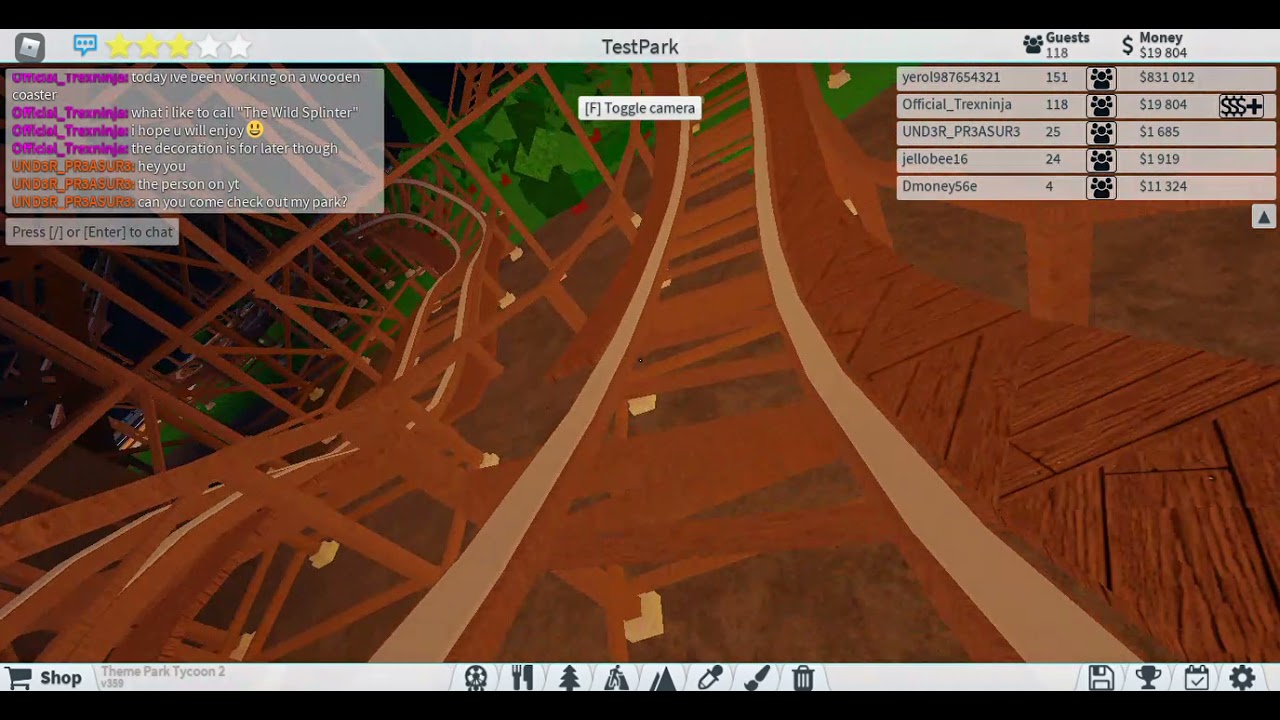Screen dimensions: 1280x720
Task: Click the Money dollar sign icon
Action: click(x=1128, y=46)
